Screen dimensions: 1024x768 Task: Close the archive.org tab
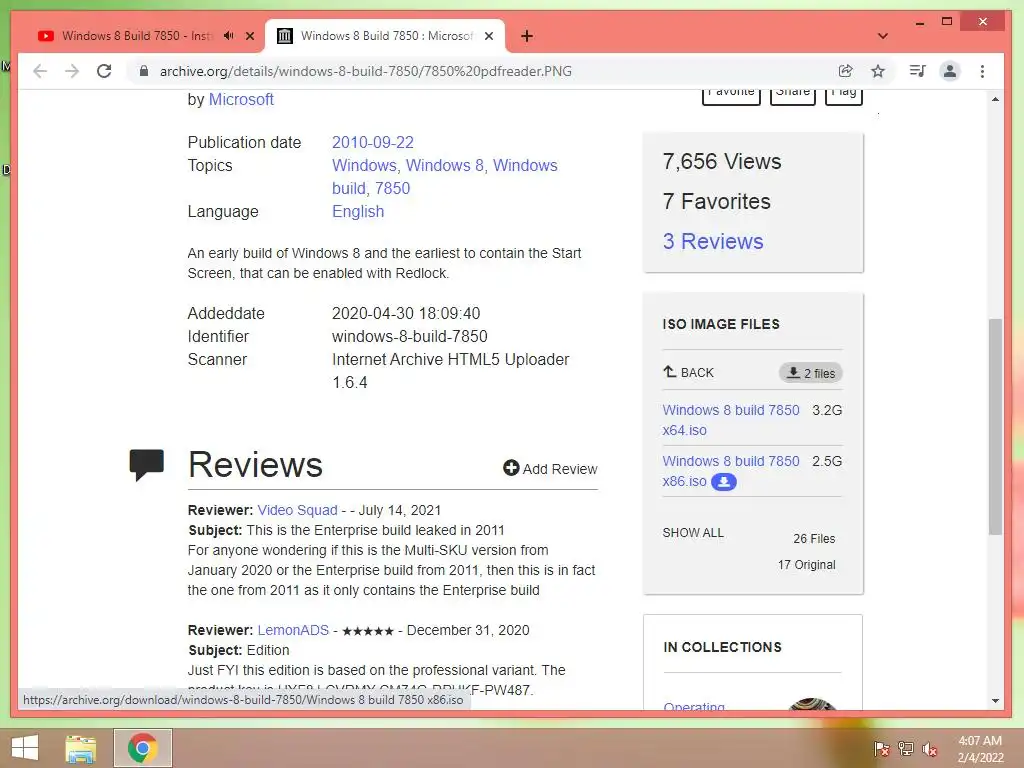pos(488,36)
